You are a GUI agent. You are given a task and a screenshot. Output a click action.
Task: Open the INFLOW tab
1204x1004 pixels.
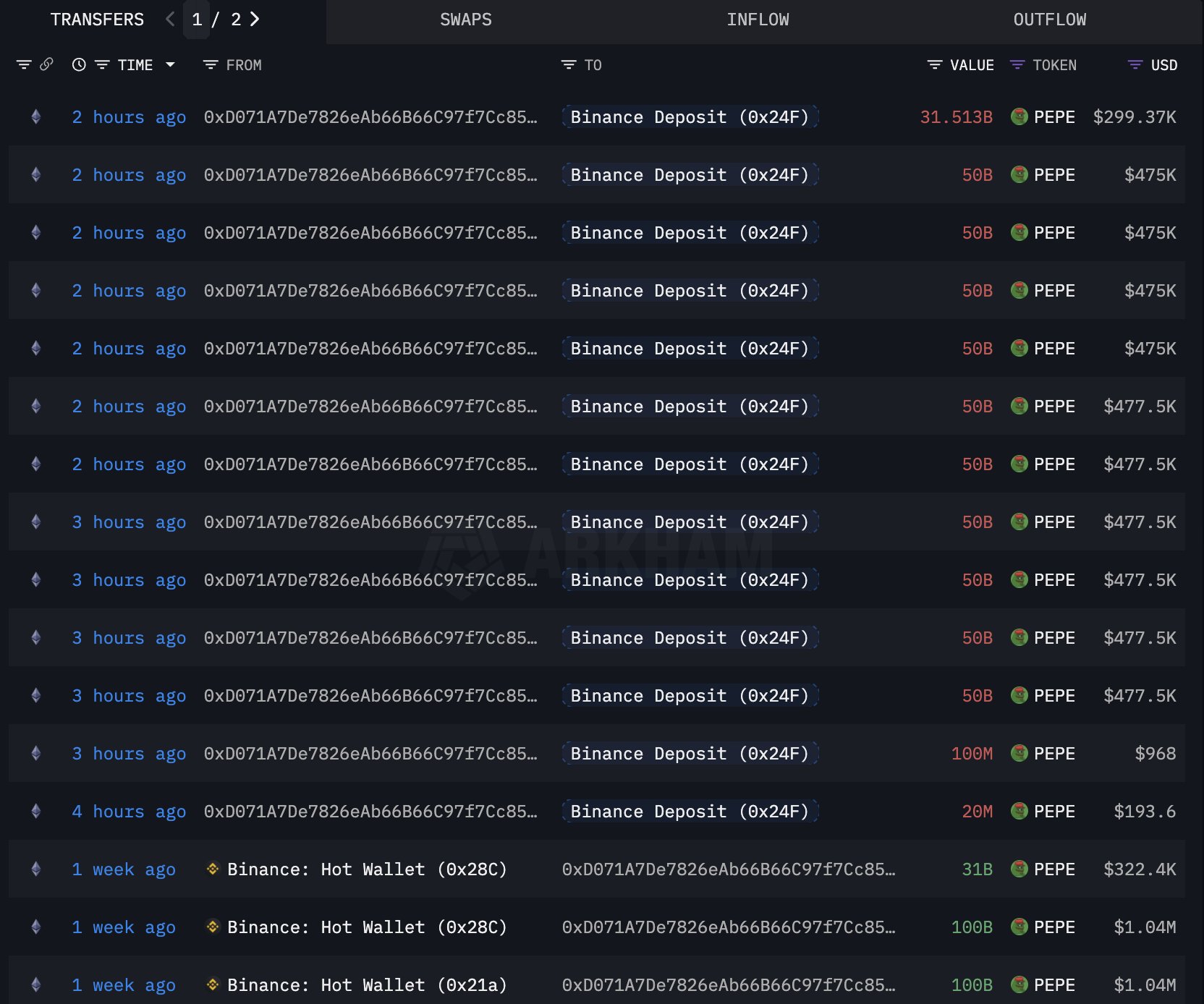point(758,20)
